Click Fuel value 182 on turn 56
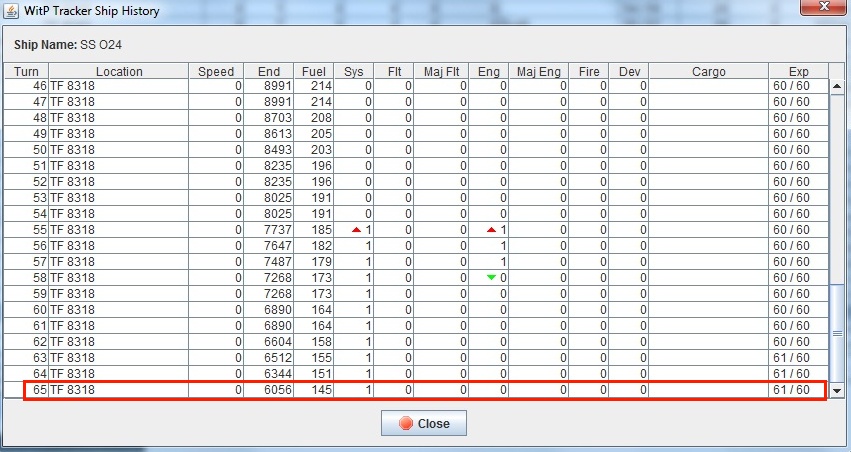The image size is (851, 452). tap(321, 246)
